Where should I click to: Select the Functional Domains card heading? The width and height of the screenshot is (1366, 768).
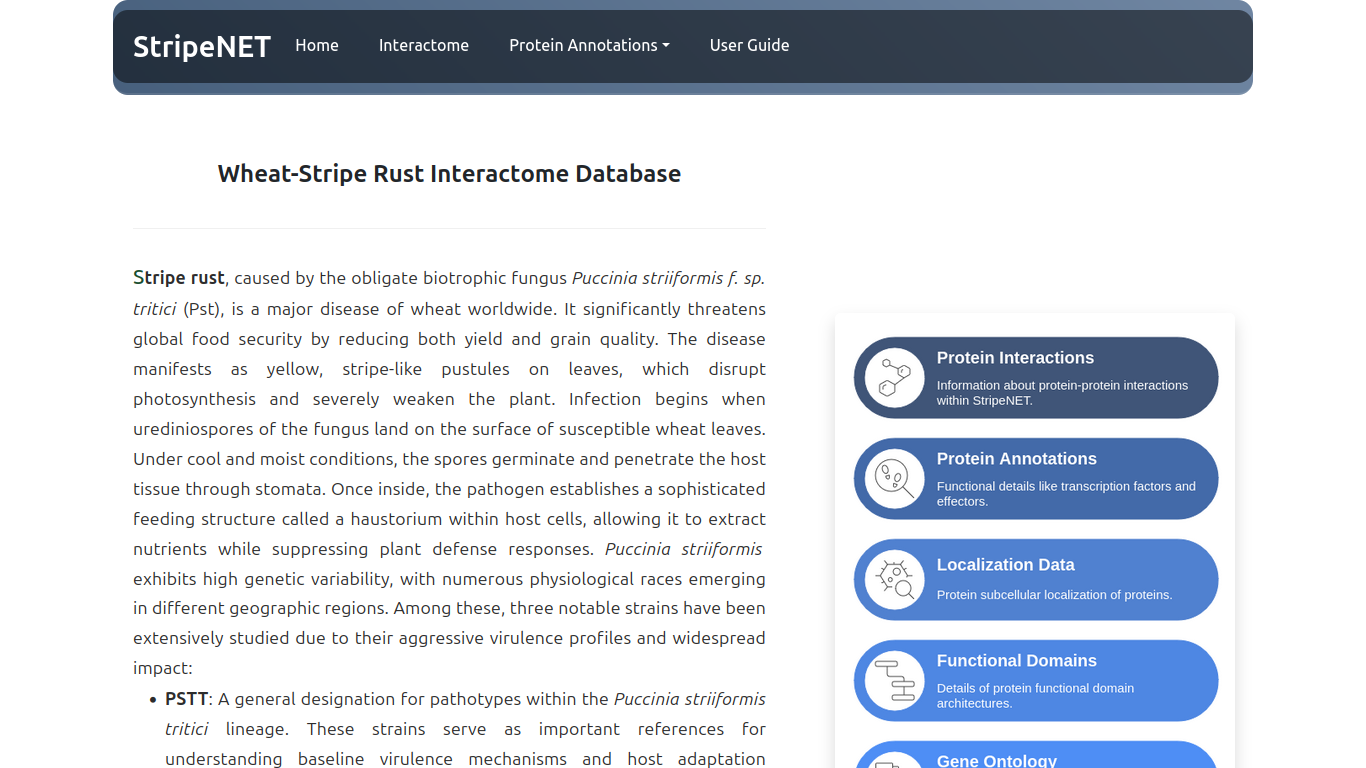1016,661
